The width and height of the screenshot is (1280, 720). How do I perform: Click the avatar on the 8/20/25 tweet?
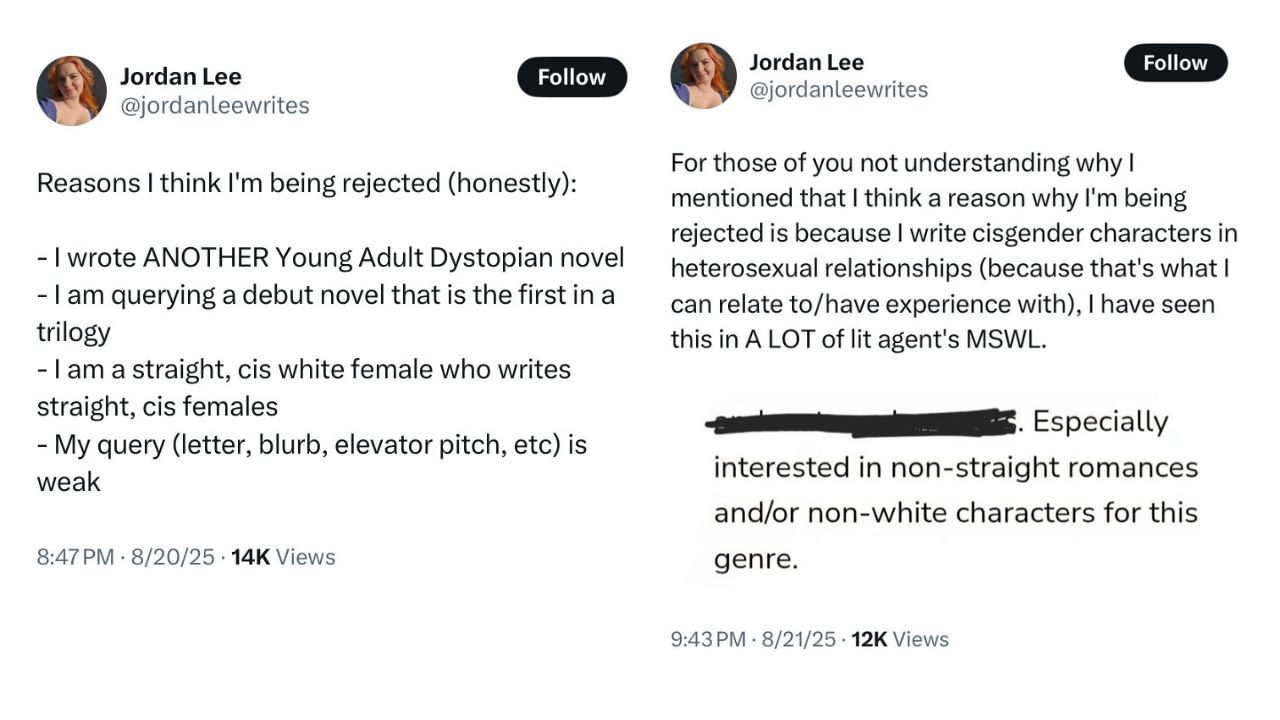[71, 91]
